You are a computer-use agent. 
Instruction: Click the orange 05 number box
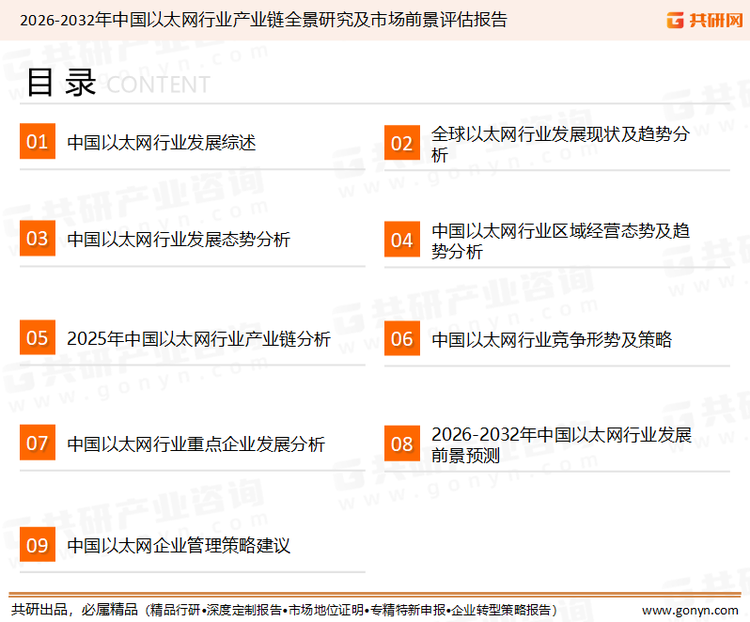tap(37, 337)
